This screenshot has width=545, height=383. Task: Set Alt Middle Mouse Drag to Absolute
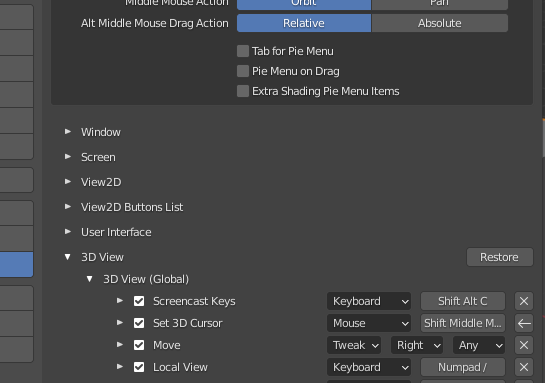440,23
